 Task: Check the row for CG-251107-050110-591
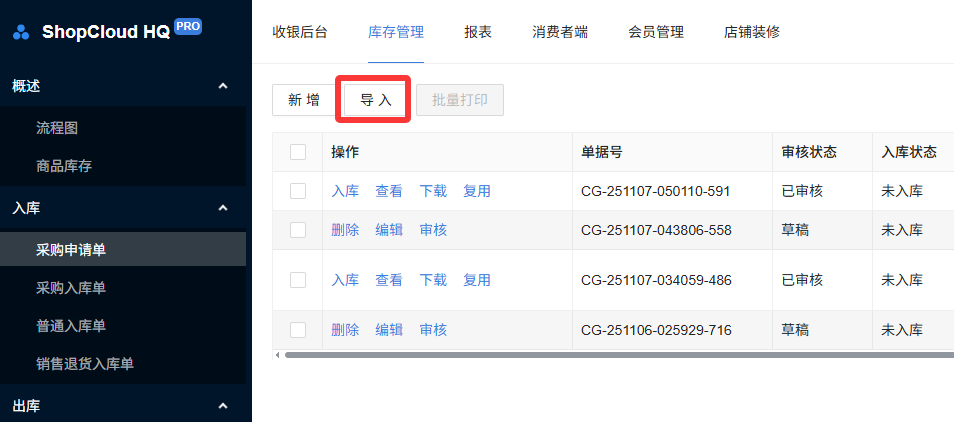tap(298, 191)
